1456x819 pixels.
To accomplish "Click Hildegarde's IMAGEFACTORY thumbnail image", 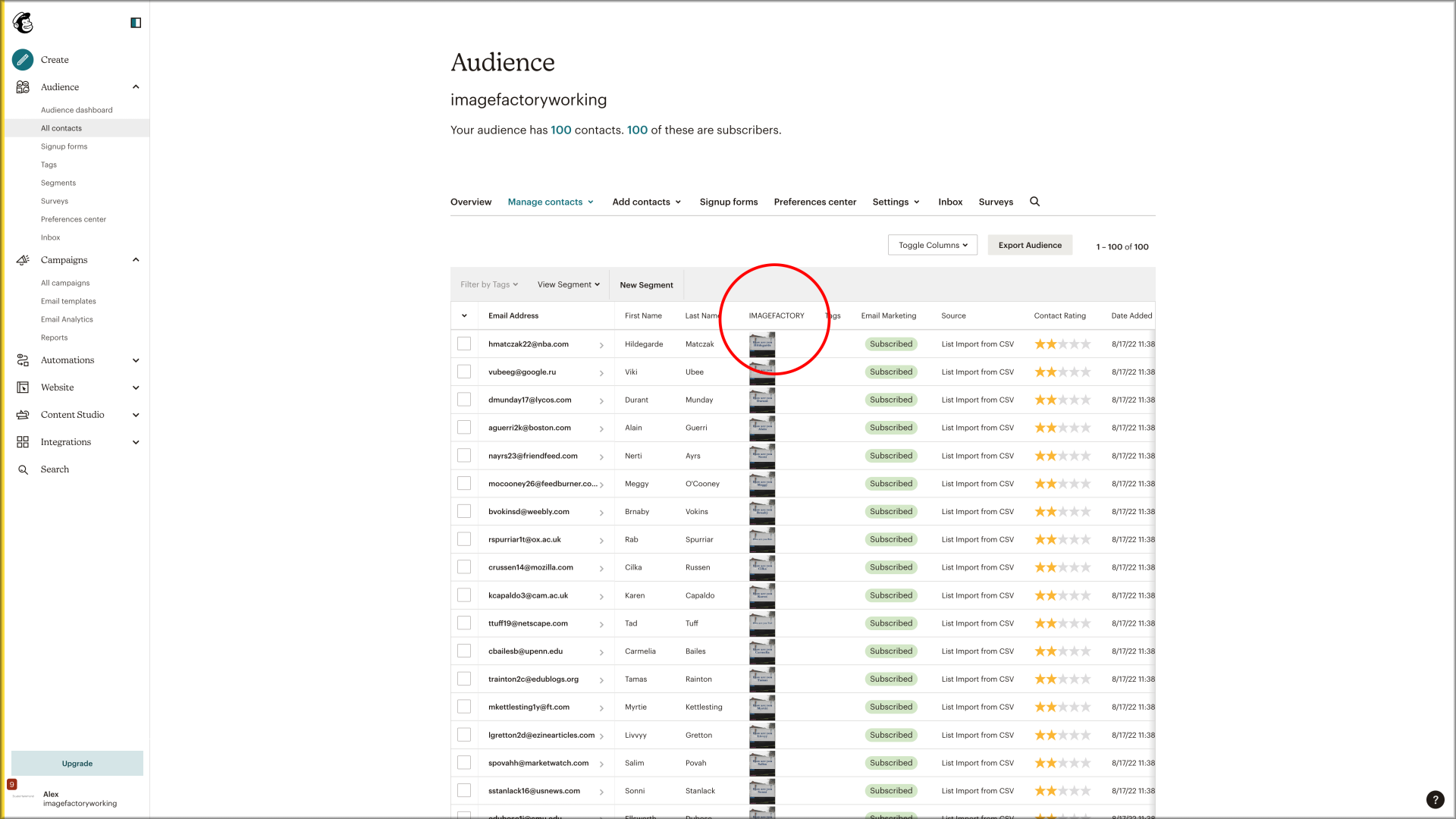I will 762,344.
